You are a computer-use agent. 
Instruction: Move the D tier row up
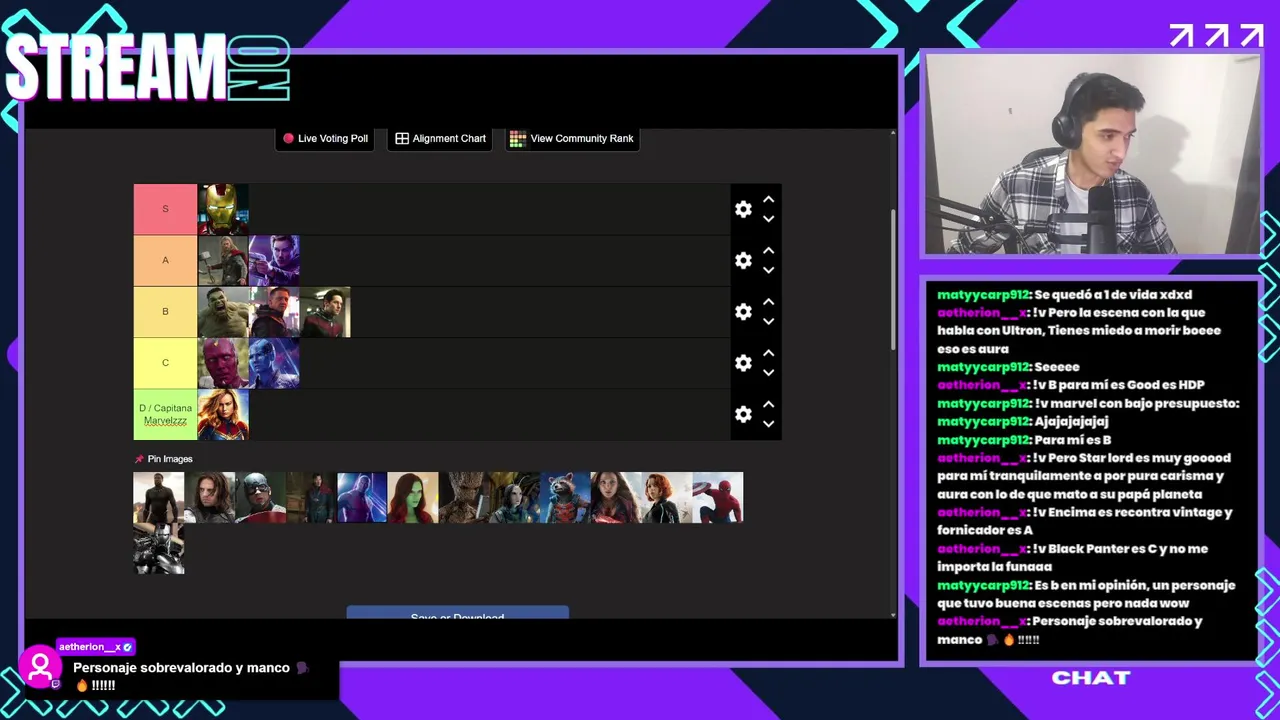tap(768, 404)
